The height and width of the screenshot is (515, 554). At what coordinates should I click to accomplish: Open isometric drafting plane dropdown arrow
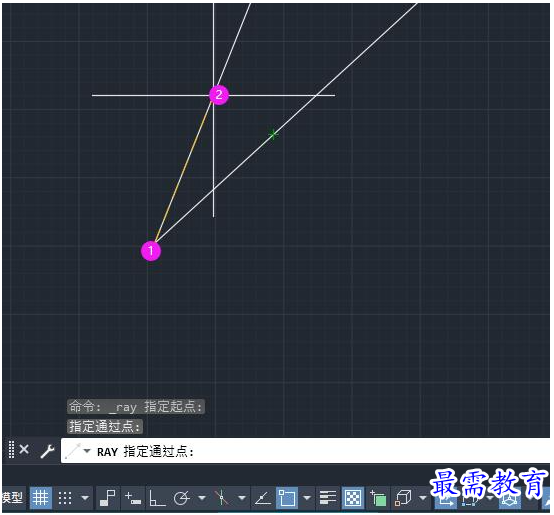click(x=242, y=498)
